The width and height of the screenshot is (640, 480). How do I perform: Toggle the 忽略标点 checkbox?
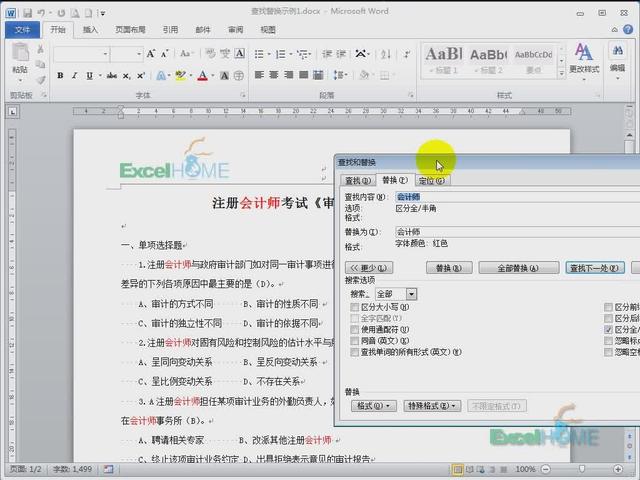point(608,341)
